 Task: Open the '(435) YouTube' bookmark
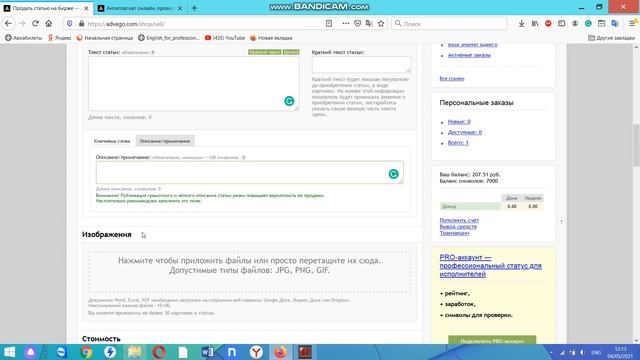[225, 38]
